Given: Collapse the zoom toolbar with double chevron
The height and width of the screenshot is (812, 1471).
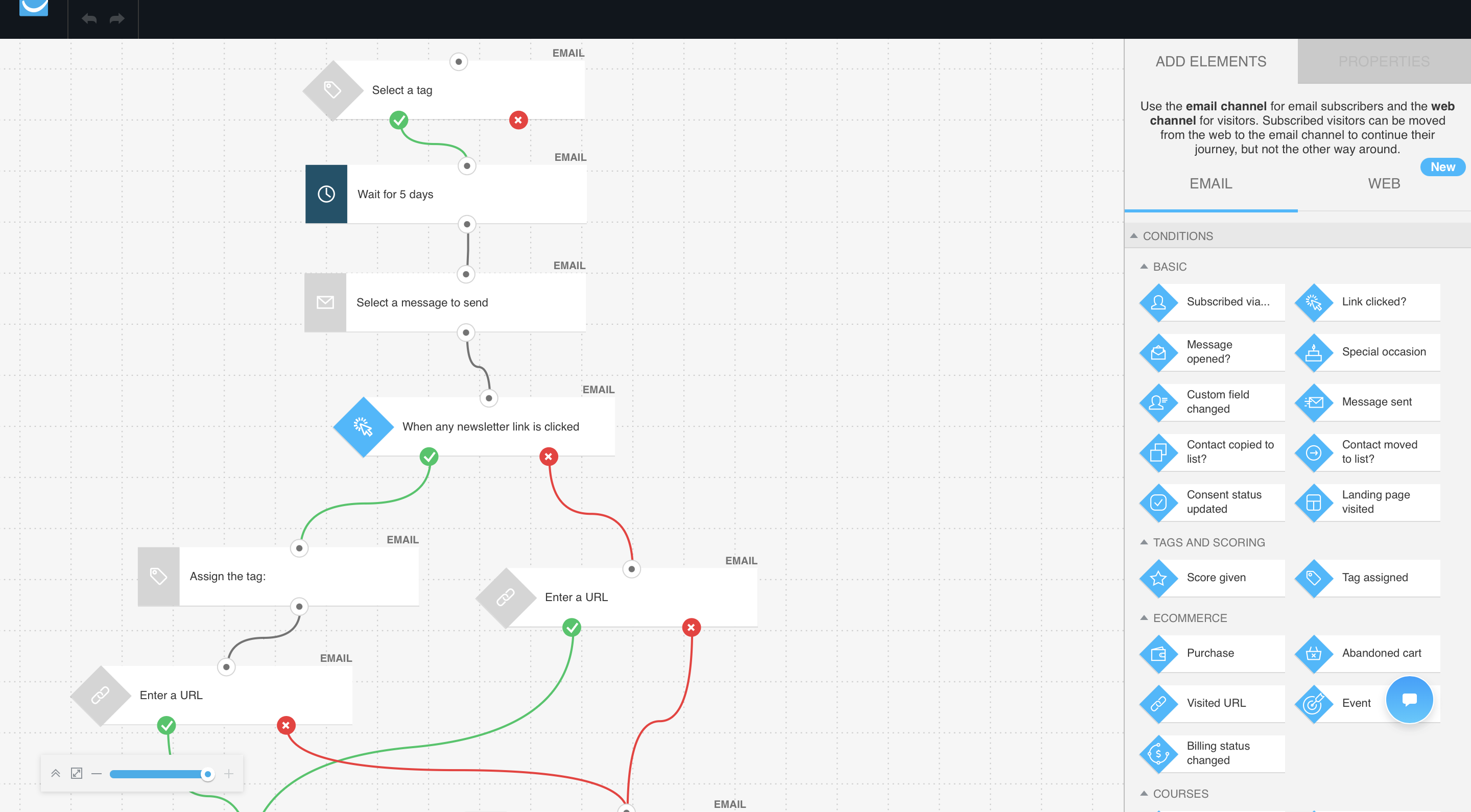Looking at the screenshot, I should point(55,773).
